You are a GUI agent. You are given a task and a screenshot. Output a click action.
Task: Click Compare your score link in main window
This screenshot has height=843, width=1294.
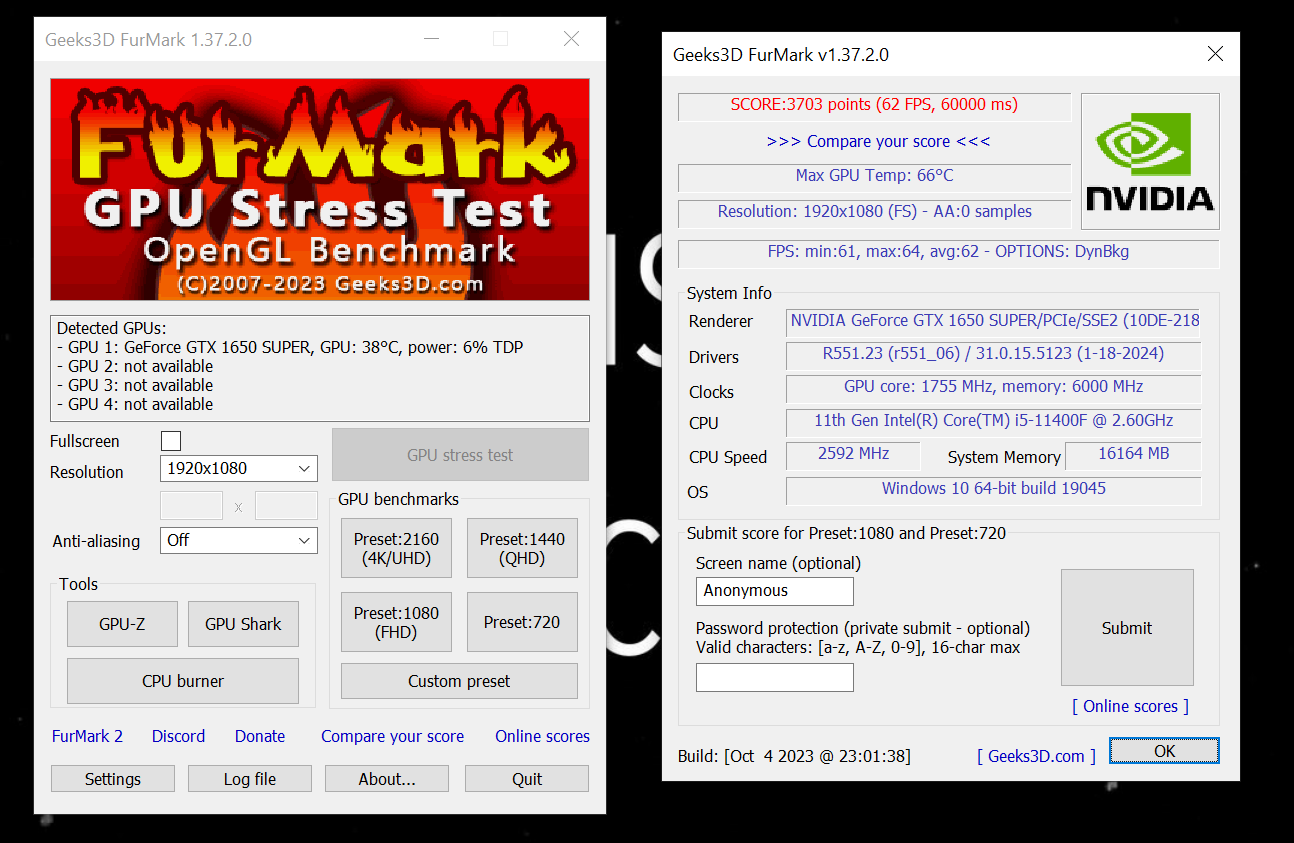392,736
